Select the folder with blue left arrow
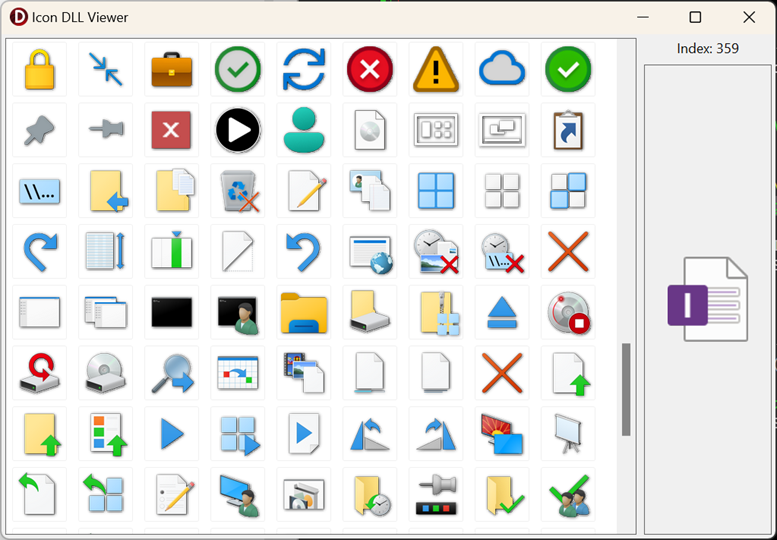 pyautogui.click(x=109, y=191)
